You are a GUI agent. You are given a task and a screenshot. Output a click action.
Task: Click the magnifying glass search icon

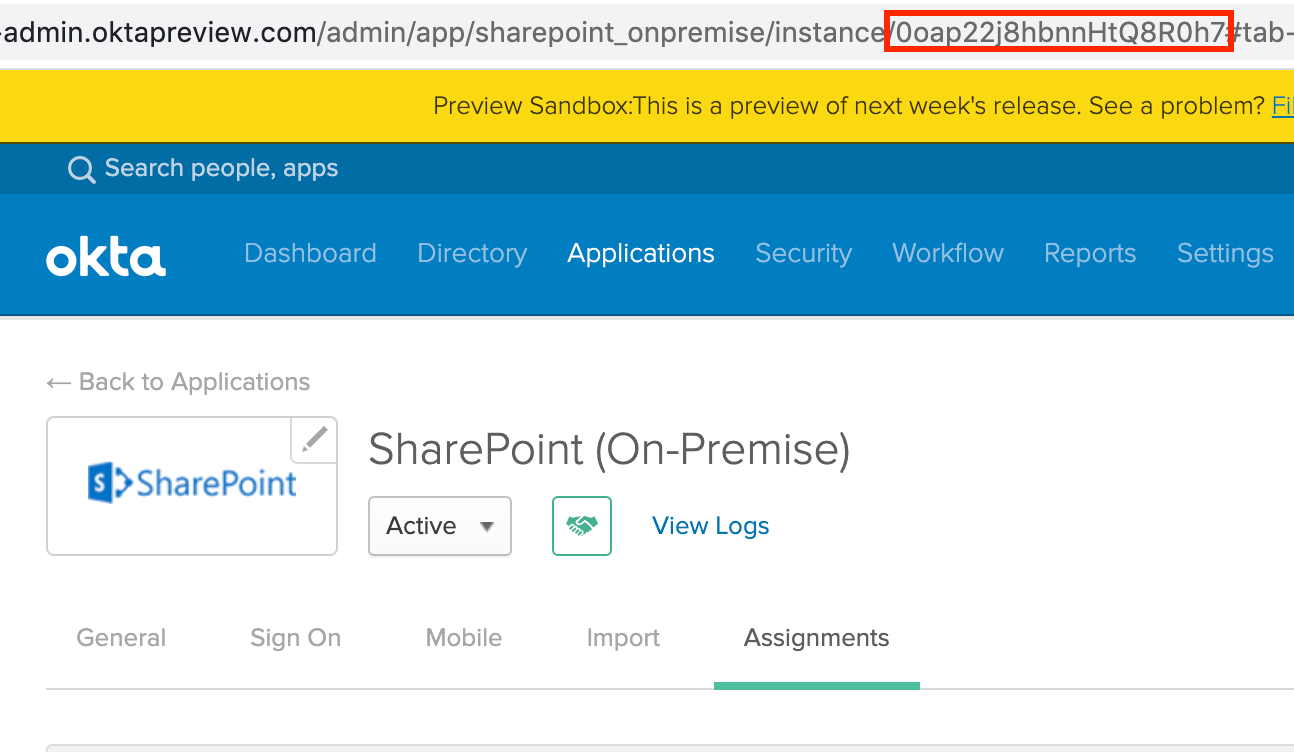[x=81, y=169]
